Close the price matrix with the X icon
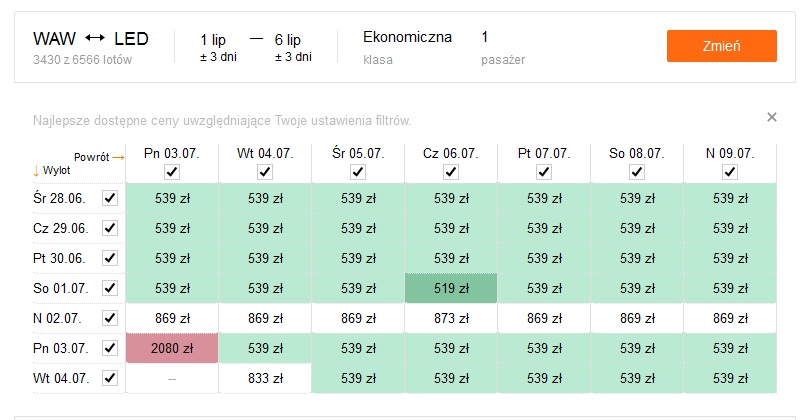The height and width of the screenshot is (420, 805). click(x=771, y=117)
